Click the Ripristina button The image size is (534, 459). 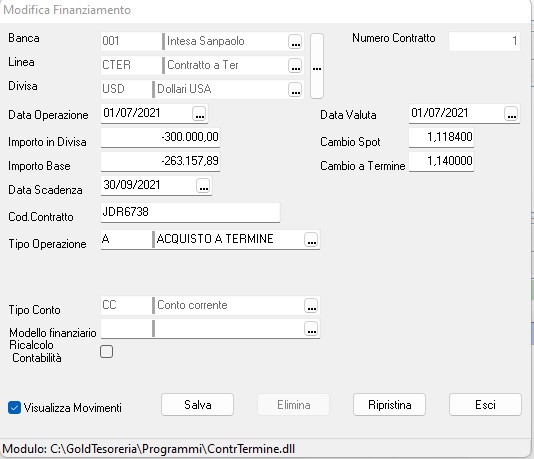390,405
